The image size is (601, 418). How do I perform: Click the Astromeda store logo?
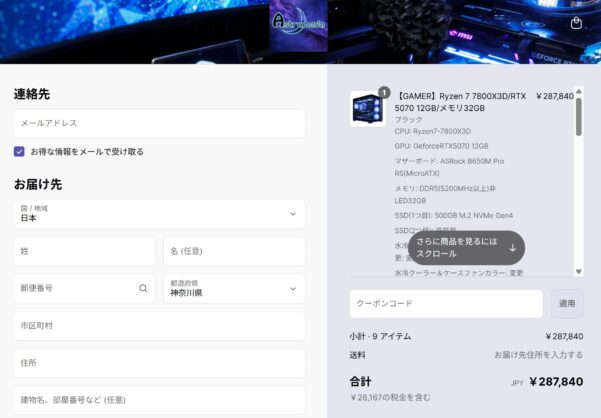pos(299,26)
